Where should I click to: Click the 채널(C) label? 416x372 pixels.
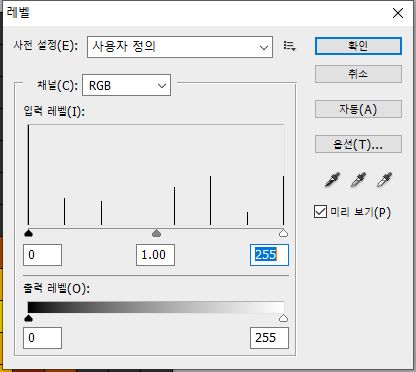57,86
